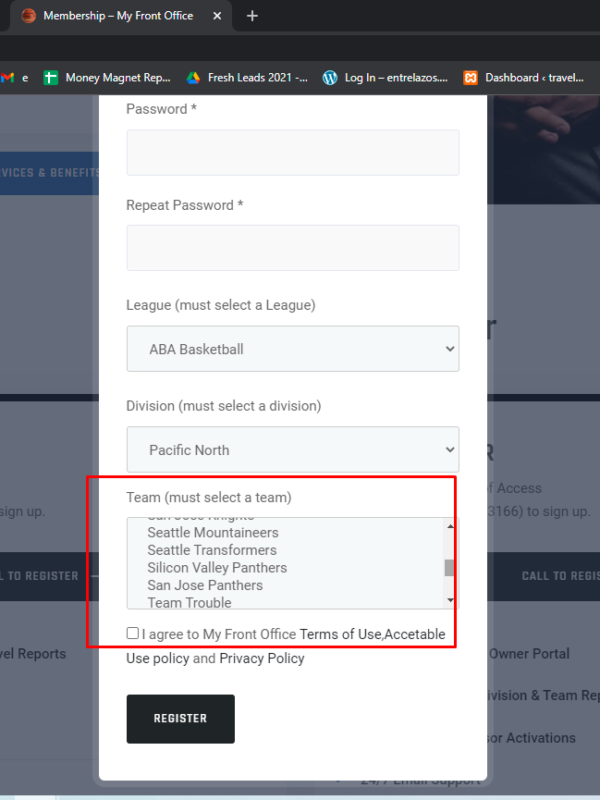Click team list scroll down arrow
This screenshot has height=800, width=600.
click(450, 600)
